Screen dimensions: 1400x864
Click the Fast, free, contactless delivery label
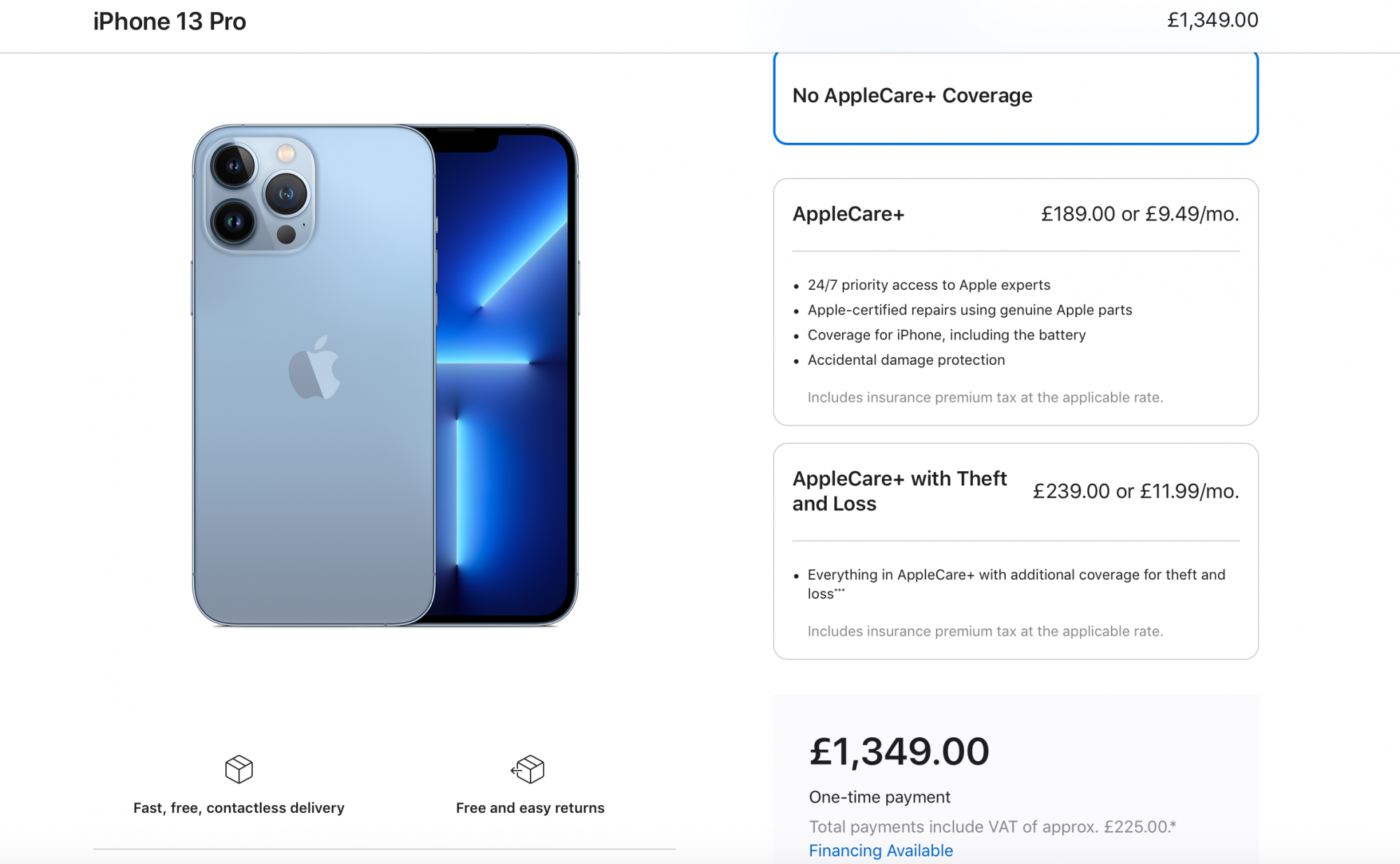click(239, 808)
